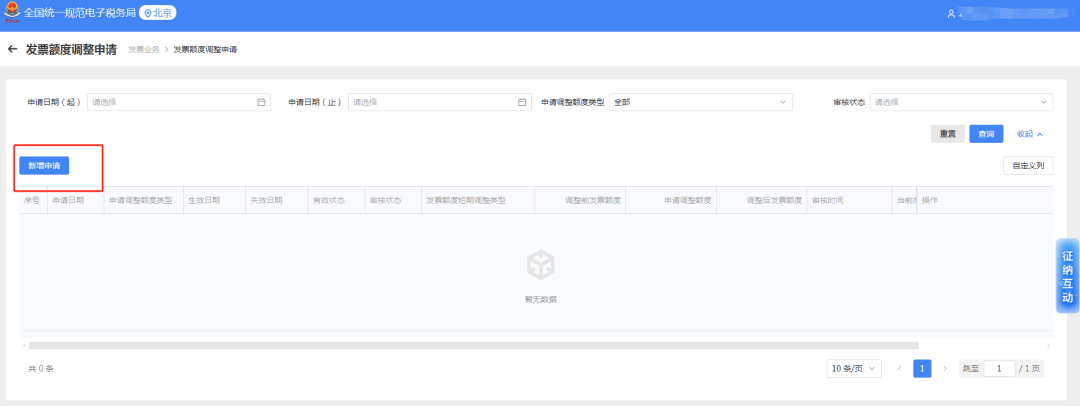1080x406 pixels.
Task: Go to next page with right chevron
Action: (x=945, y=369)
